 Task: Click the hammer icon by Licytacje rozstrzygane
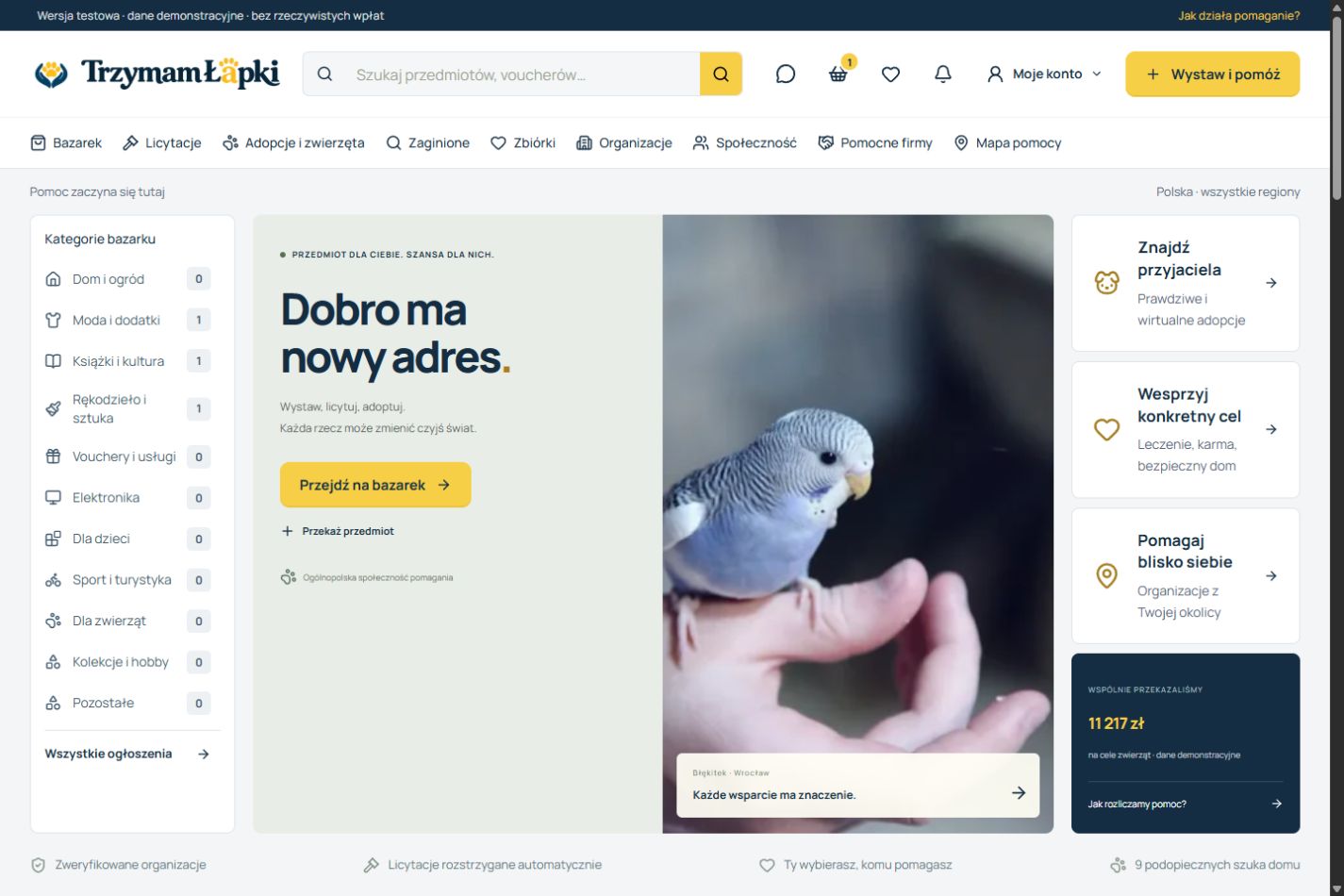click(372, 865)
